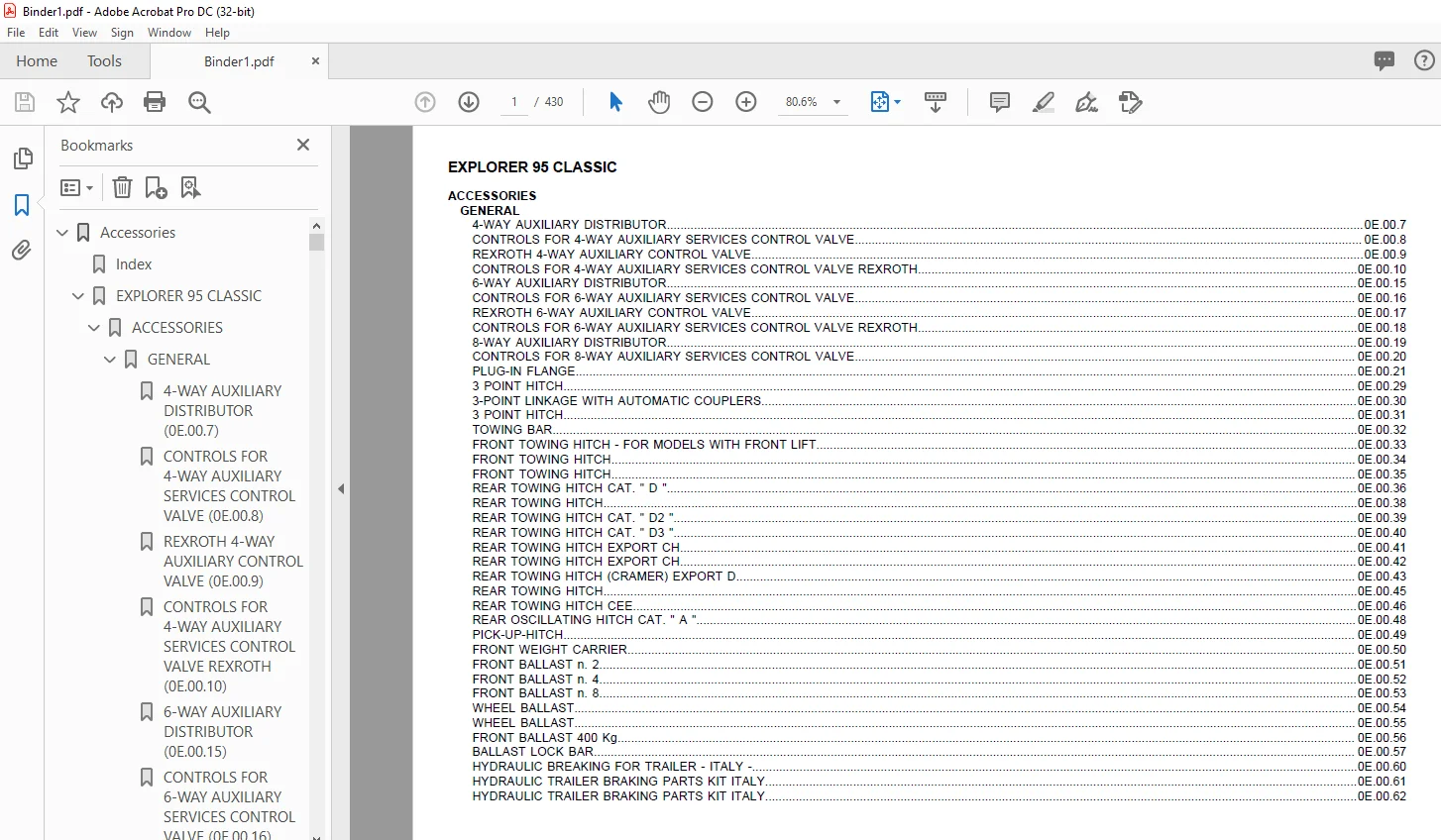
Task: Select the arrow Selection tool
Action: point(615,102)
